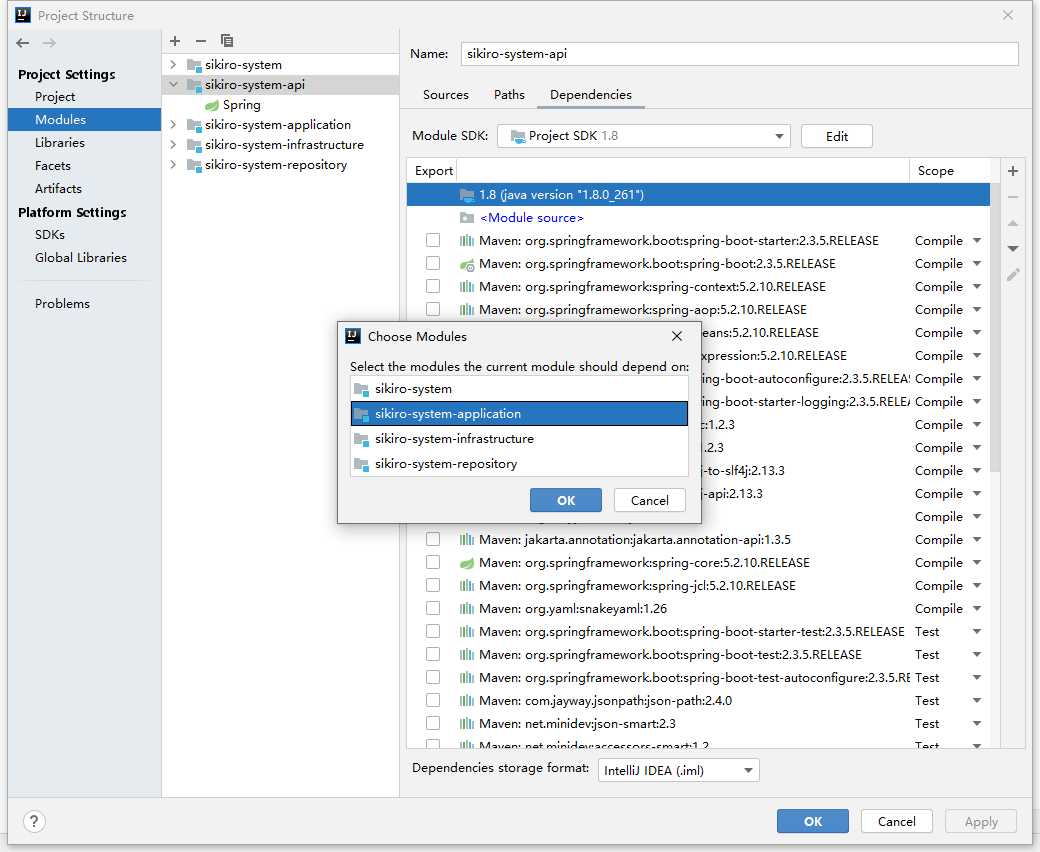Click the spring-boot-starter library icon
1040x852 pixels.
[x=467, y=241]
